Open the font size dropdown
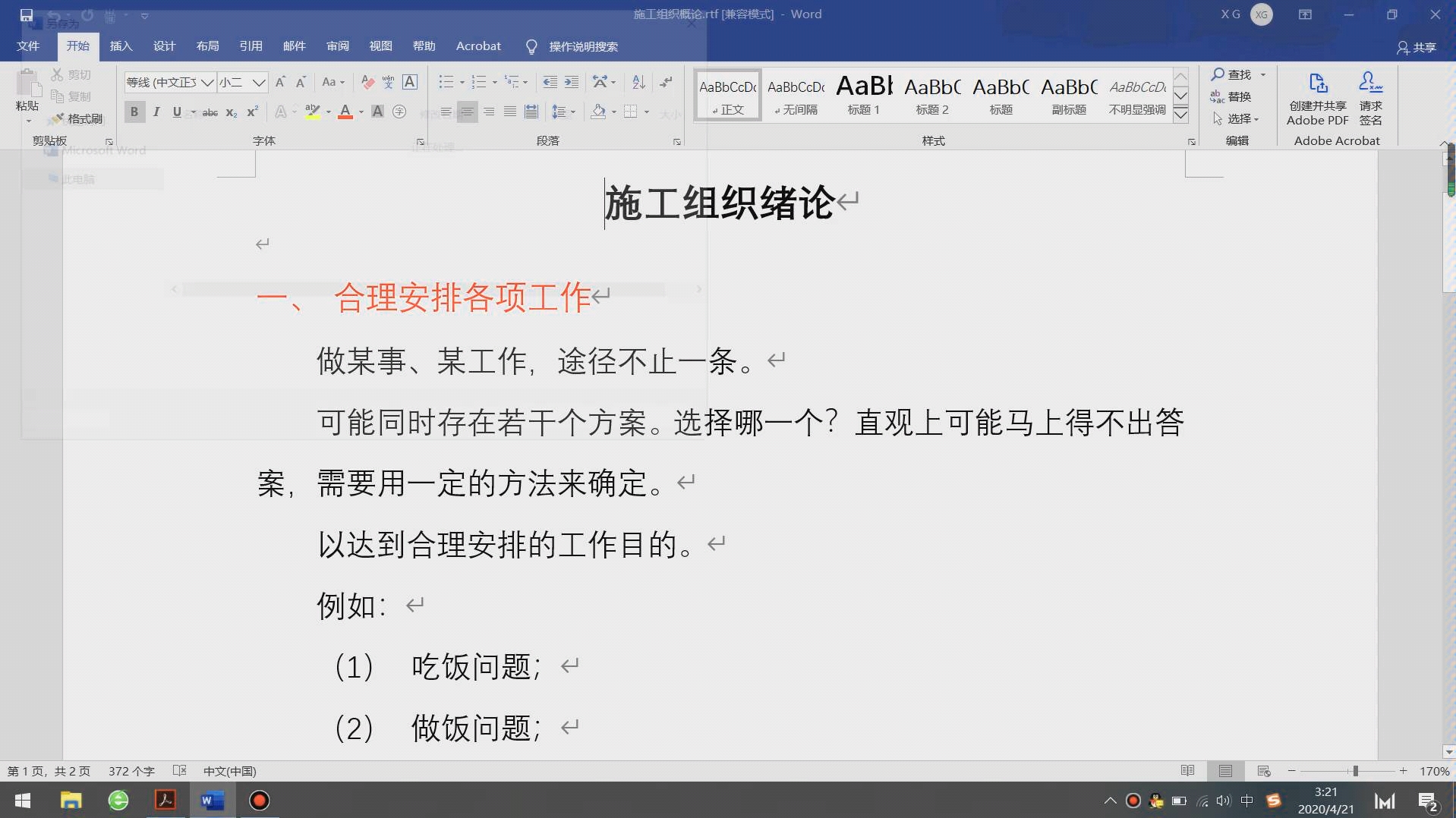The image size is (1456, 818). click(x=259, y=82)
